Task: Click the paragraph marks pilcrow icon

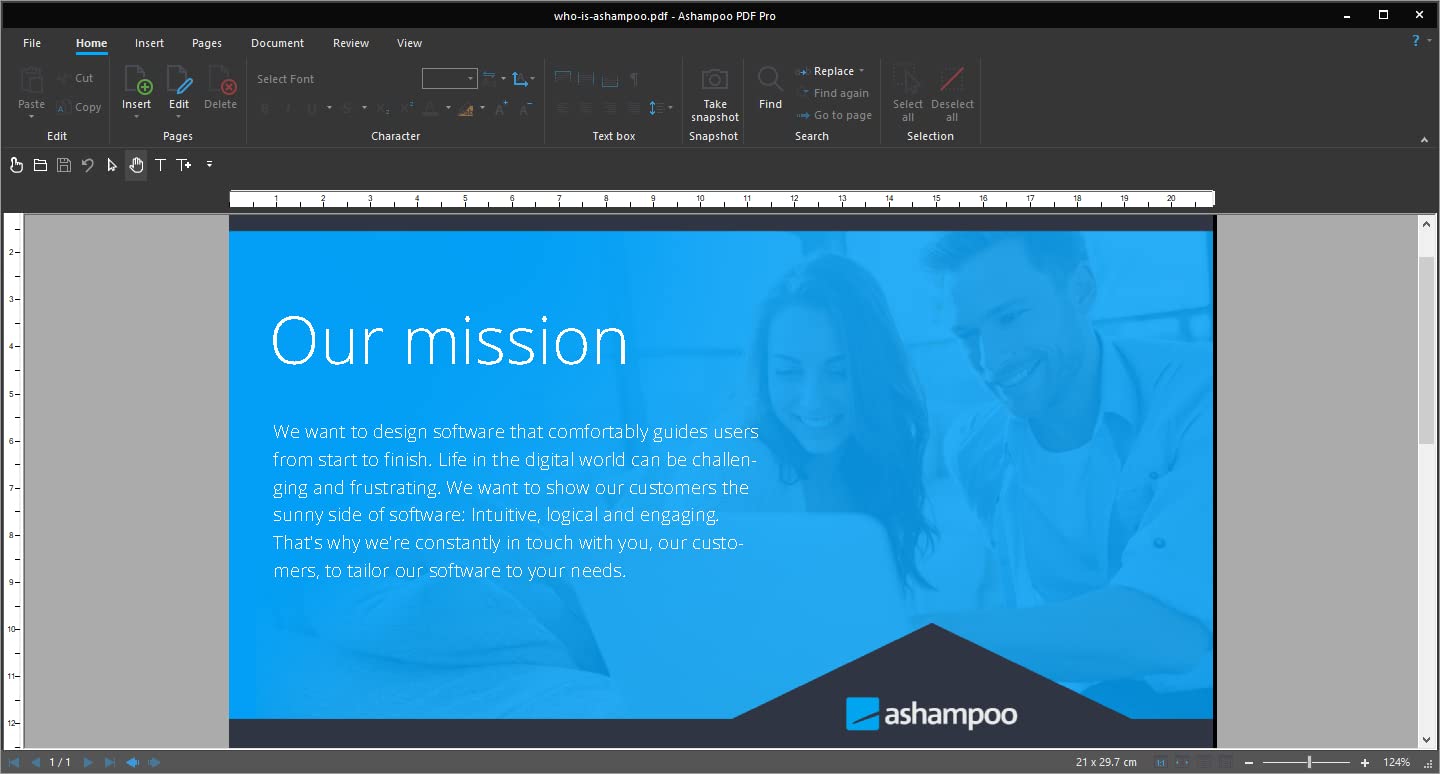Action: (x=634, y=79)
